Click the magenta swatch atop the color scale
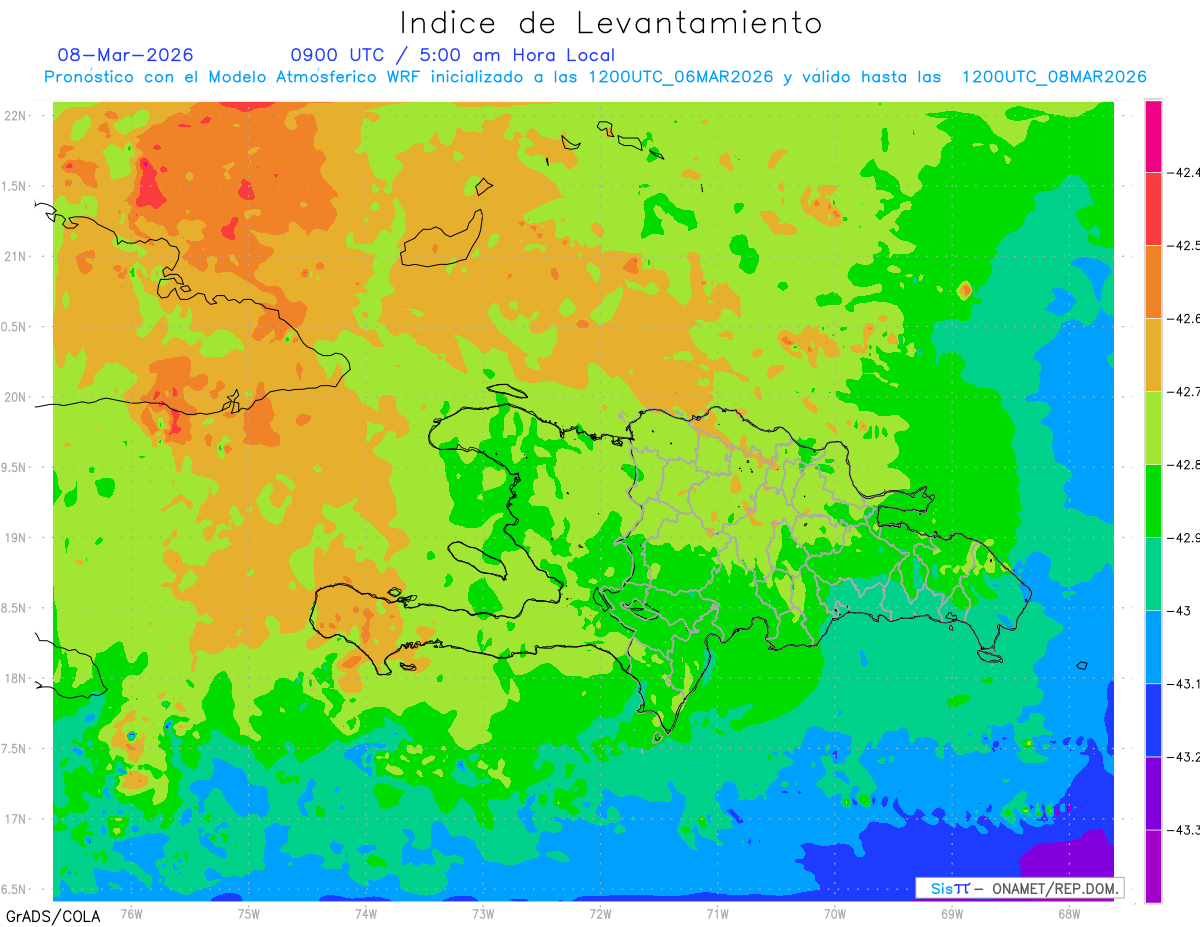Image resolution: width=1200 pixels, height=927 pixels. click(x=1153, y=136)
